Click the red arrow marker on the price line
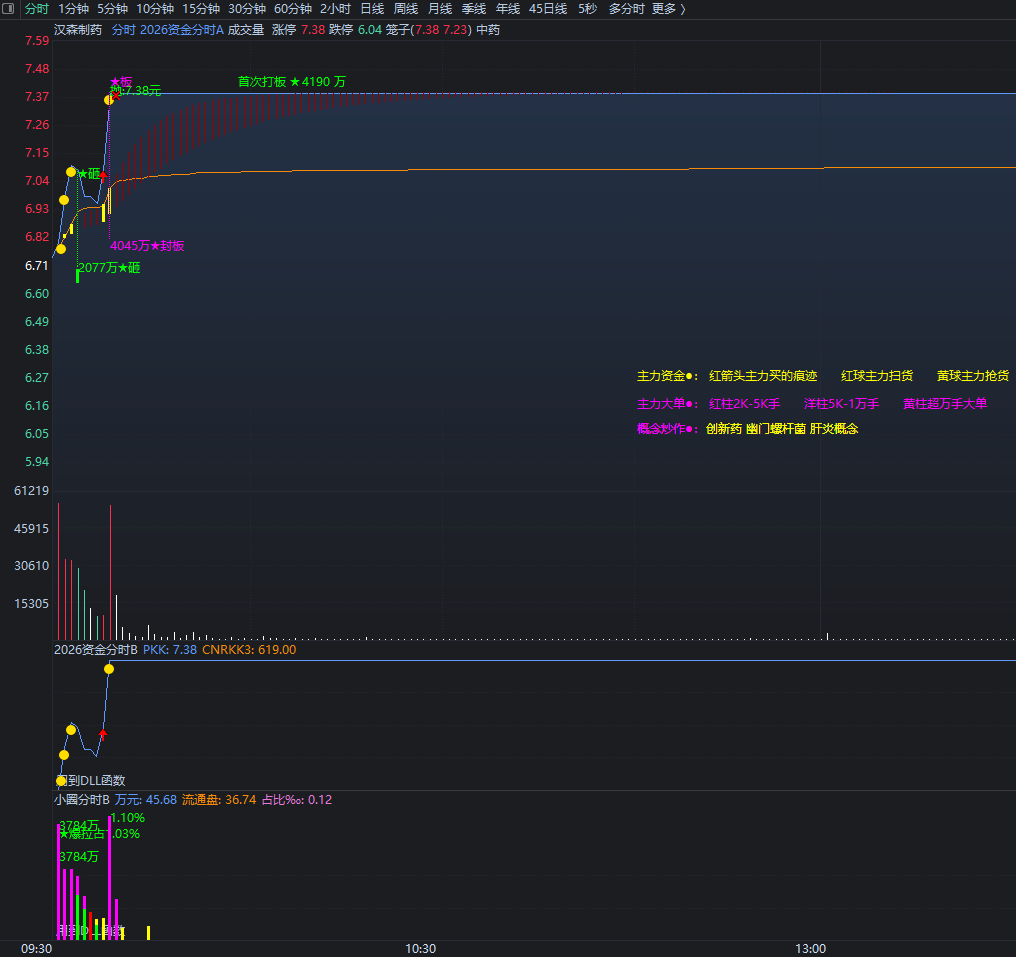The height and width of the screenshot is (957, 1016). [x=103, y=175]
